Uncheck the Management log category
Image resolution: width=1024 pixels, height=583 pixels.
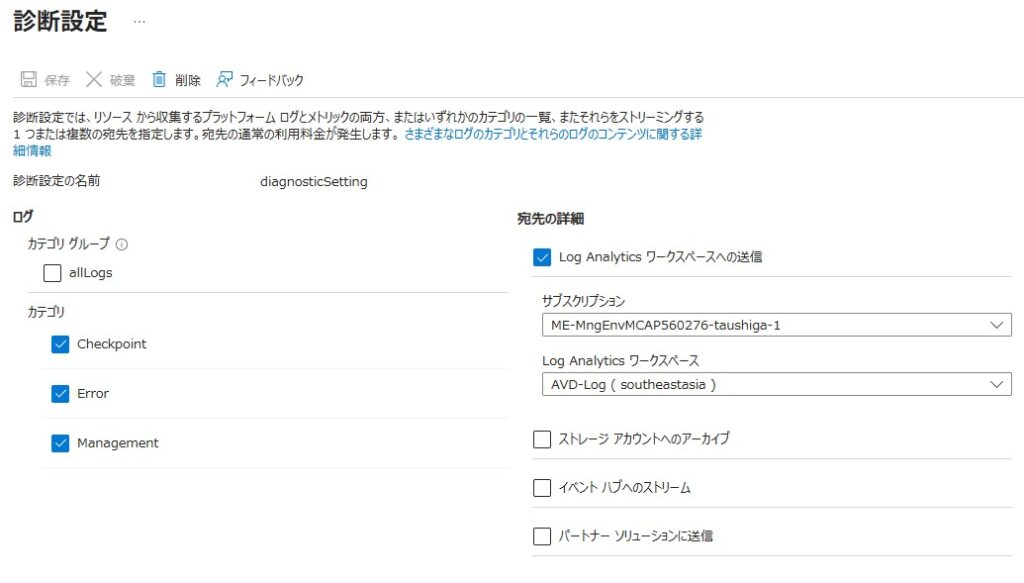60,443
